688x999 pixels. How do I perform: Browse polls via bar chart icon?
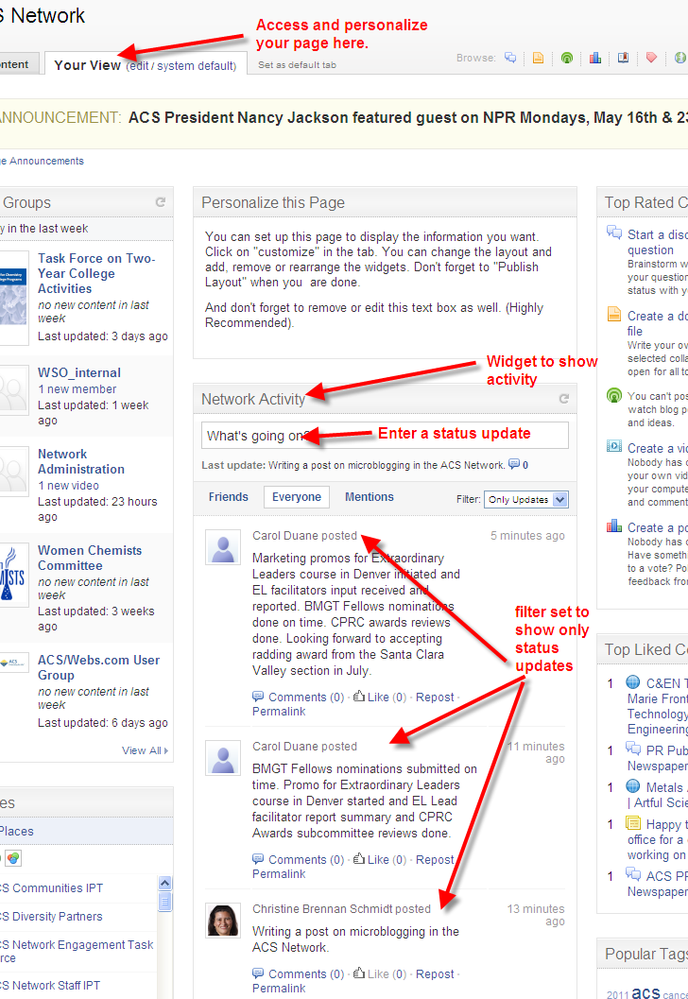click(595, 58)
